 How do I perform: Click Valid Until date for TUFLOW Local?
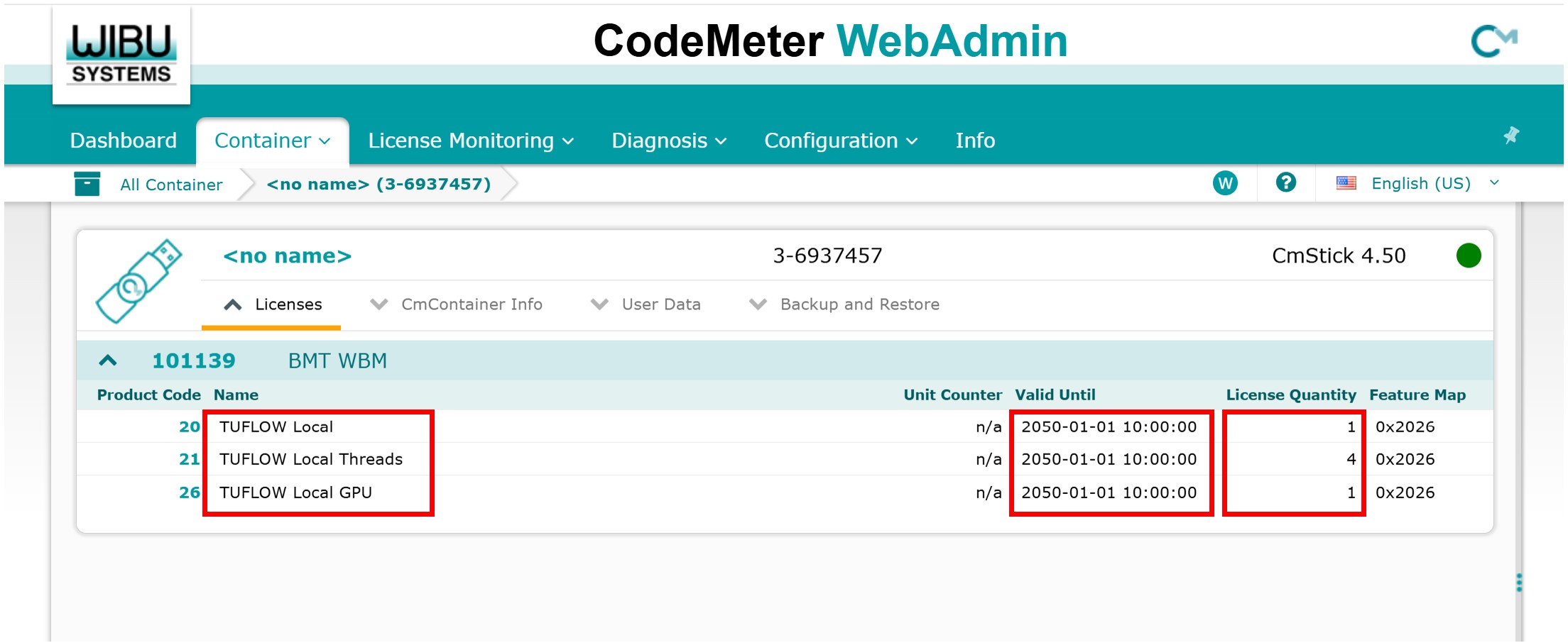tap(1109, 427)
